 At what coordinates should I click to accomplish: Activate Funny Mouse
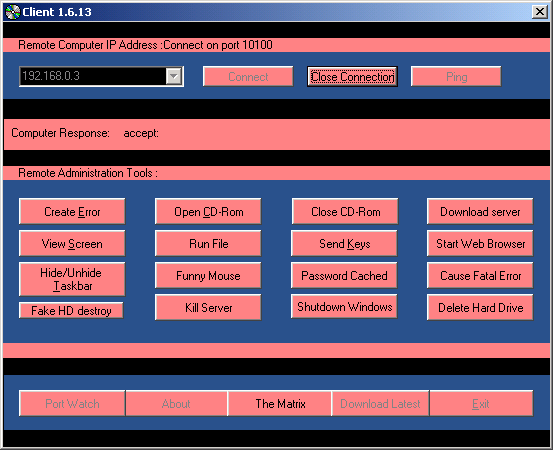pyautogui.click(x=208, y=275)
